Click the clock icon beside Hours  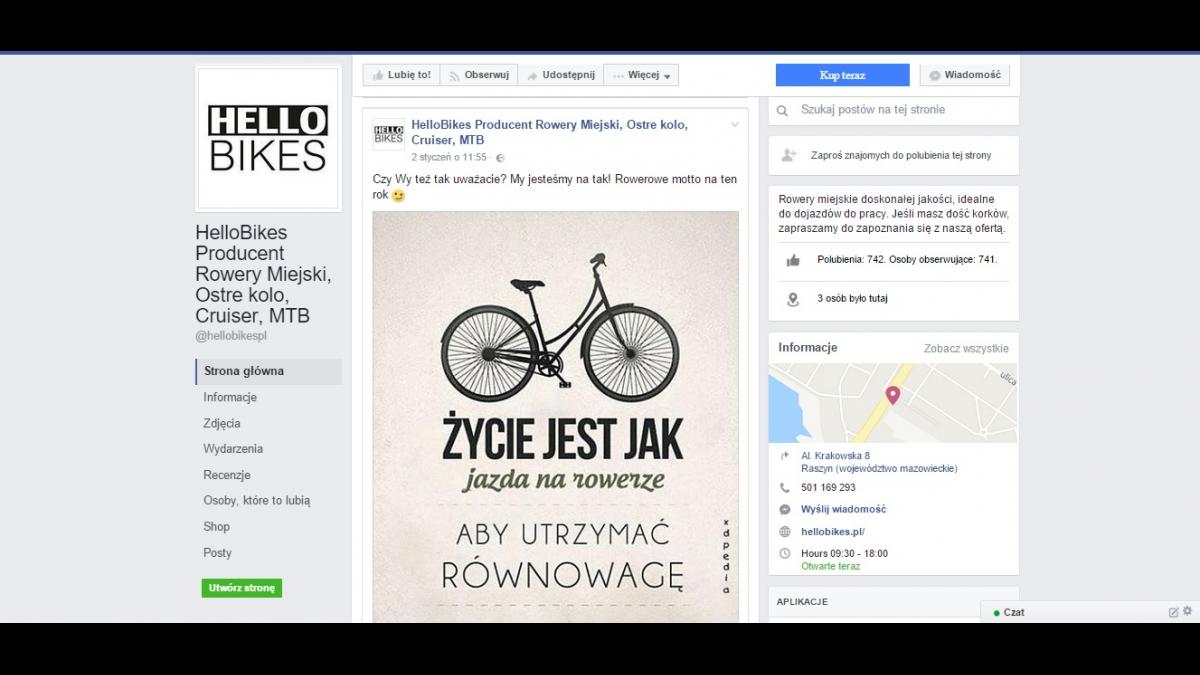[785, 554]
